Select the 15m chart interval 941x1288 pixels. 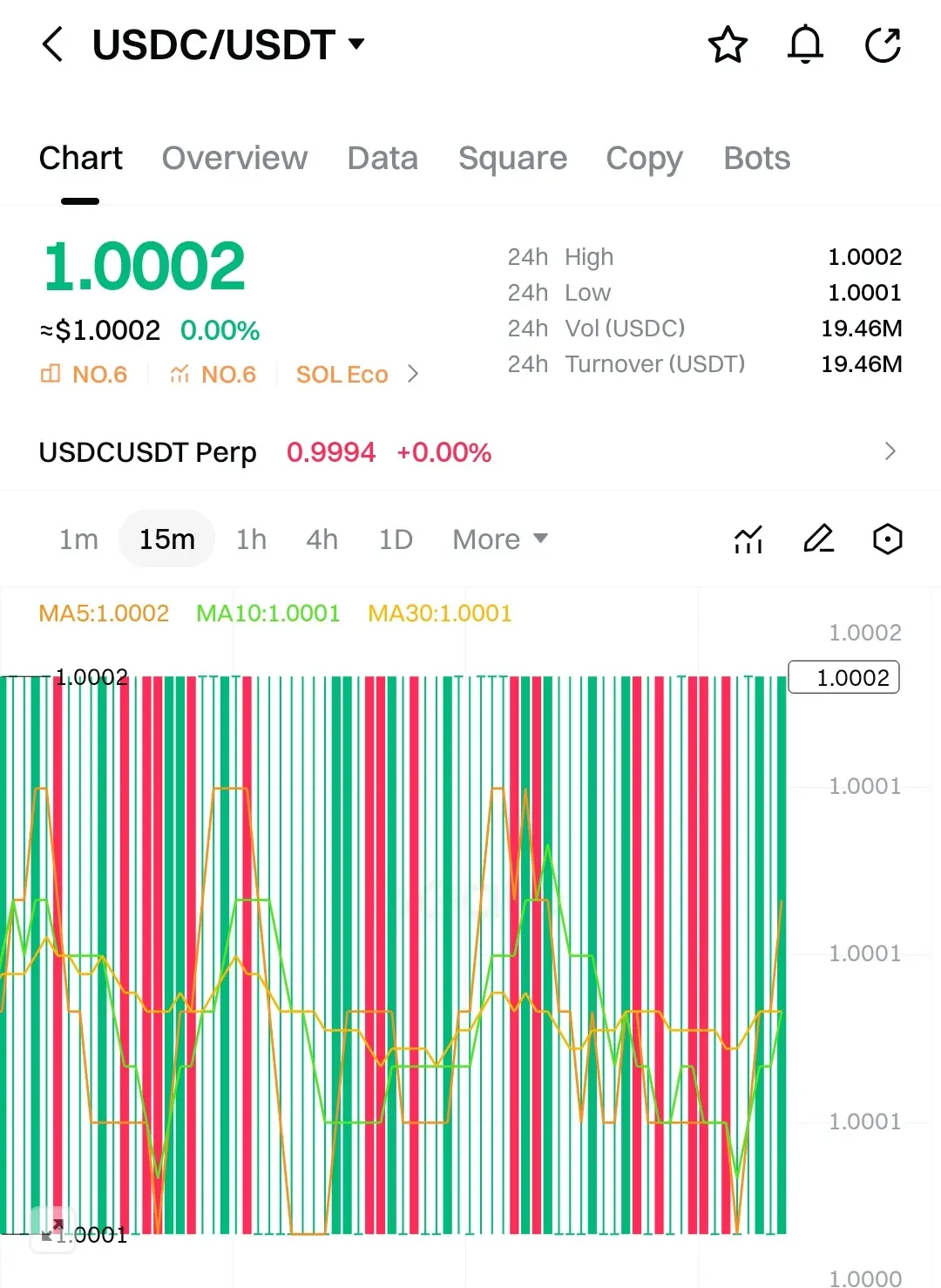166,539
